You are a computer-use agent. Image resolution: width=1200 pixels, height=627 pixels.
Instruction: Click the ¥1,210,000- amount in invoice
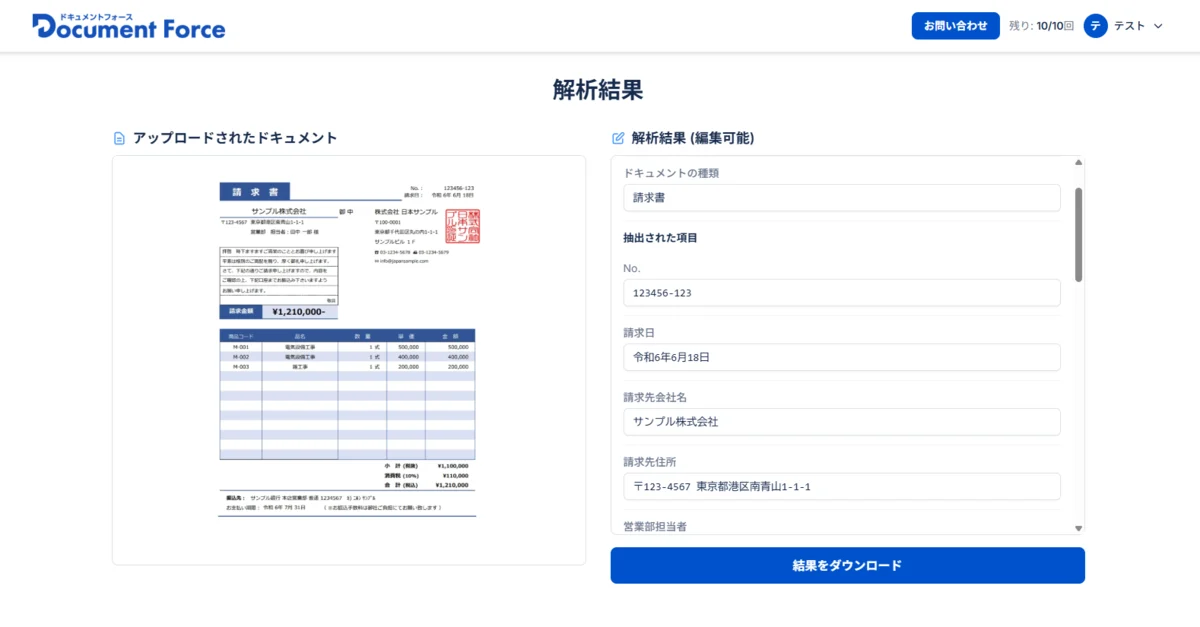pyautogui.click(x=298, y=312)
